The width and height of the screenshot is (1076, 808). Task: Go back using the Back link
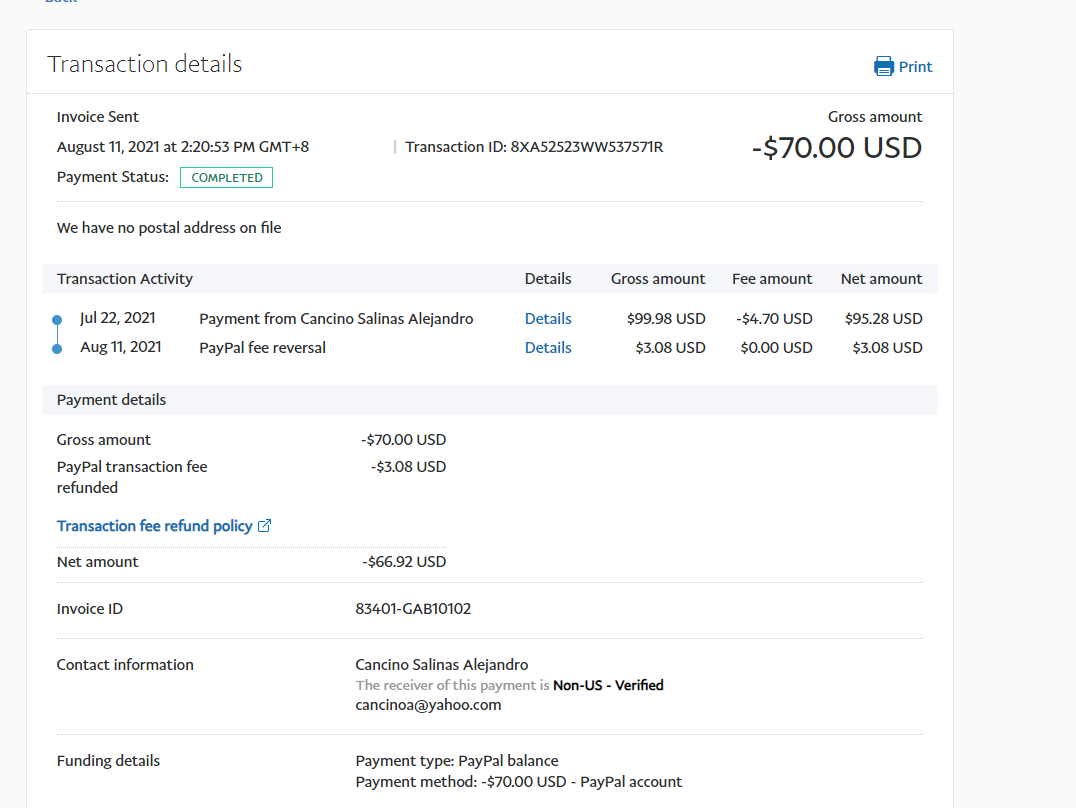(60, 2)
